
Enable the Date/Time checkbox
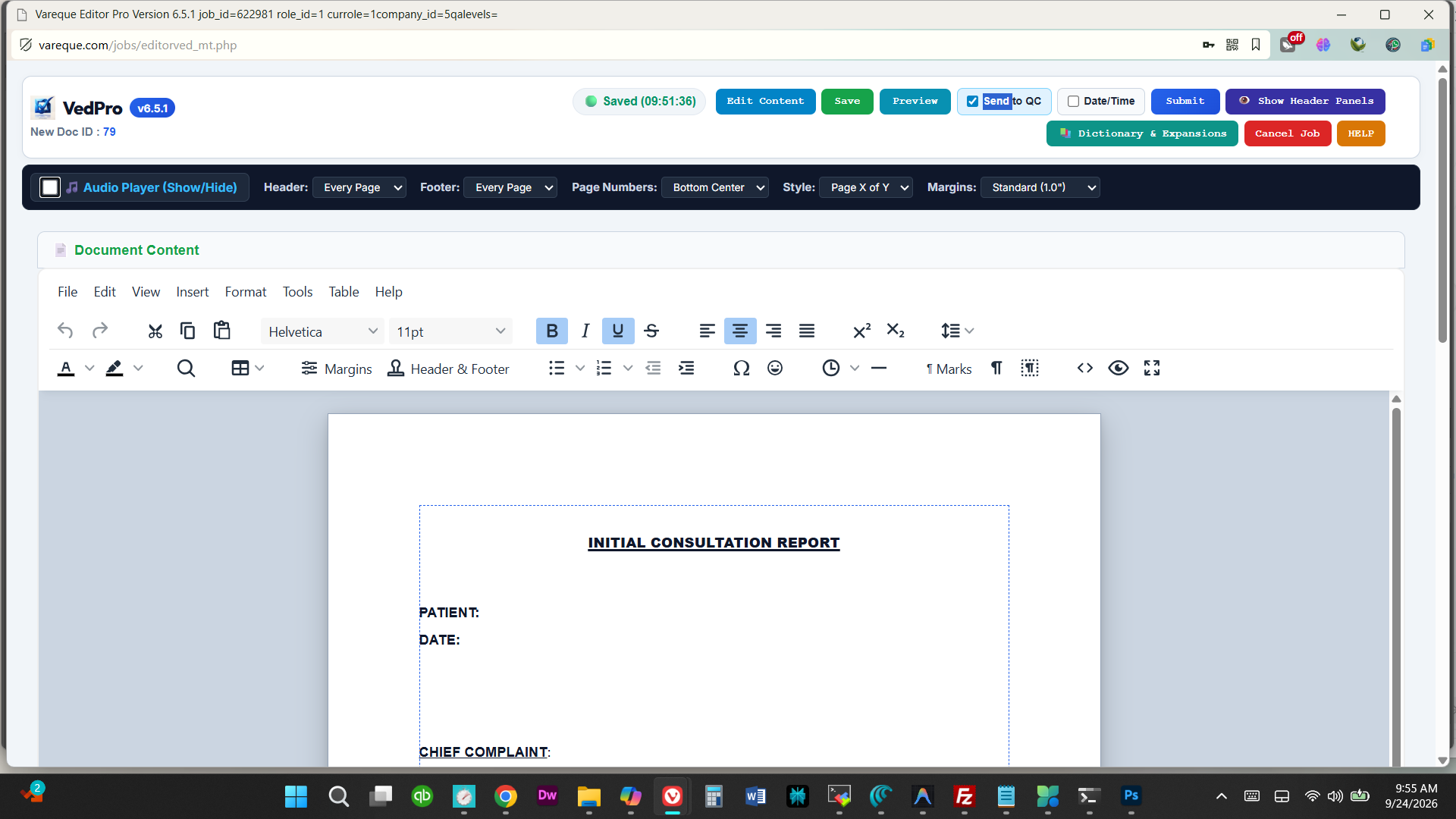click(1073, 102)
